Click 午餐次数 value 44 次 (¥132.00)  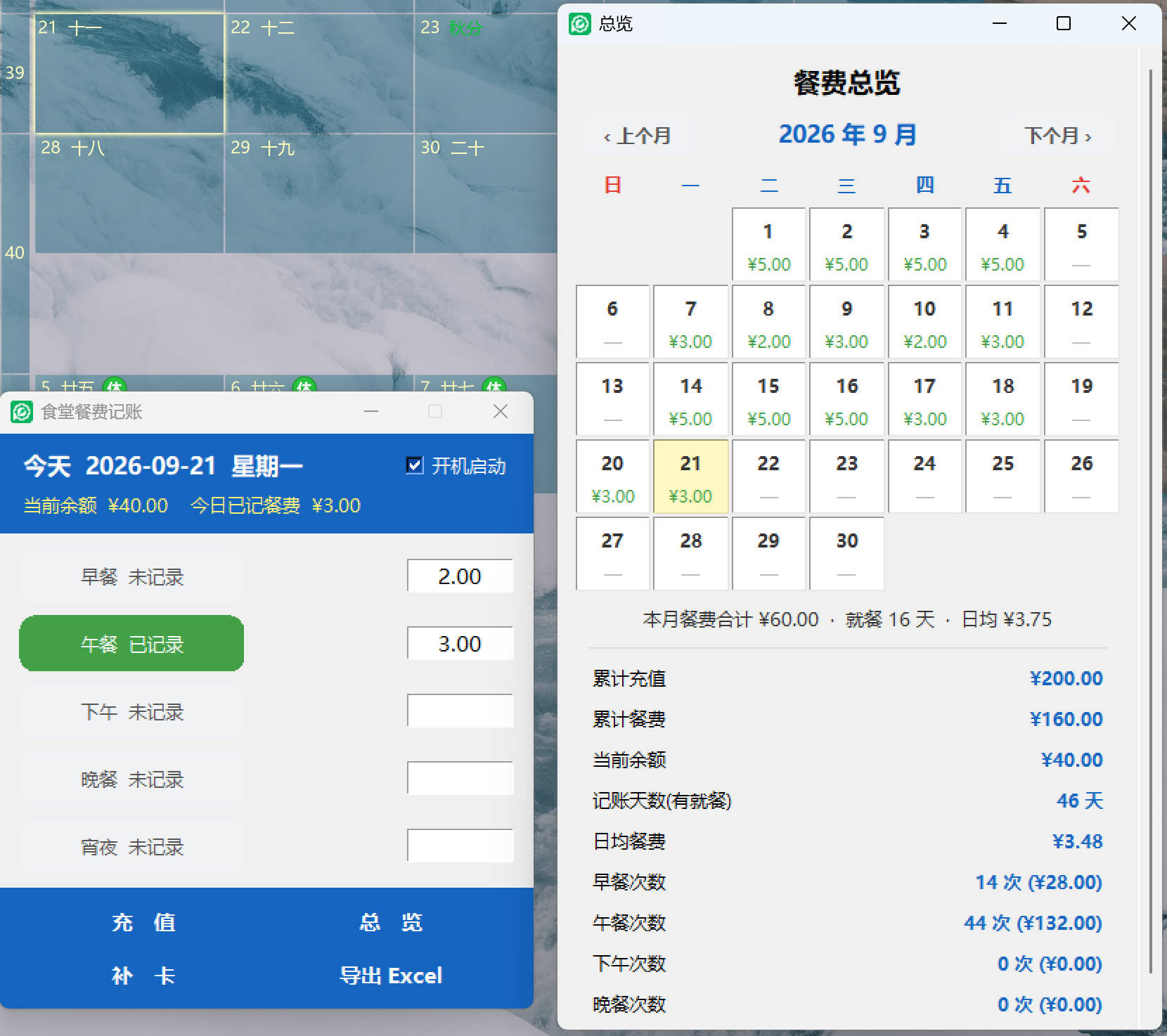1033,923
